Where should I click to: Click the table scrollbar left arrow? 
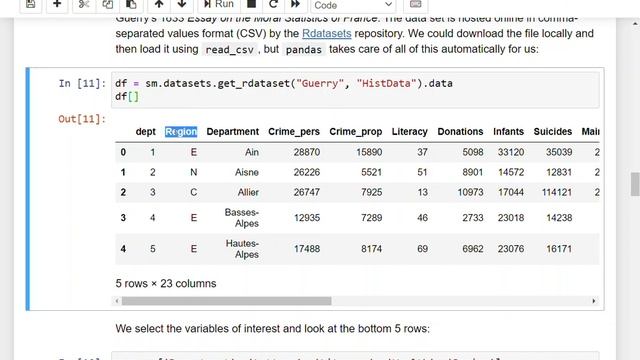pyautogui.click(x=117, y=301)
